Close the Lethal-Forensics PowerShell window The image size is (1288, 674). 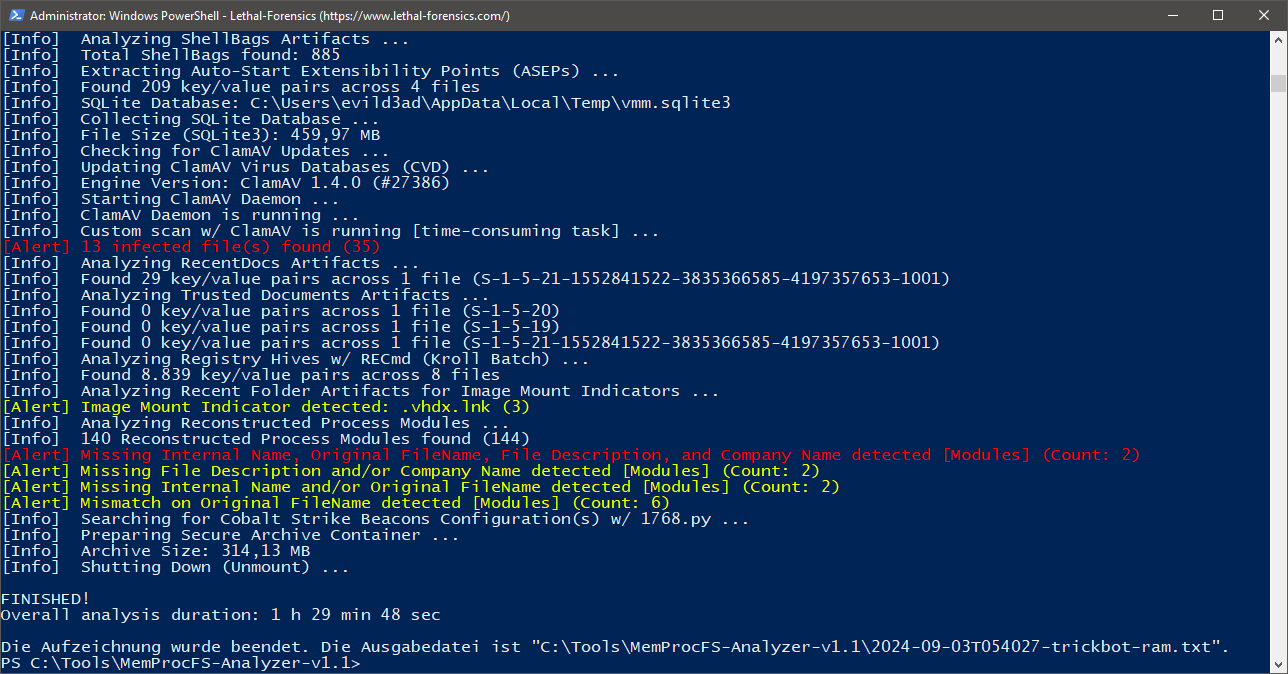click(1263, 16)
